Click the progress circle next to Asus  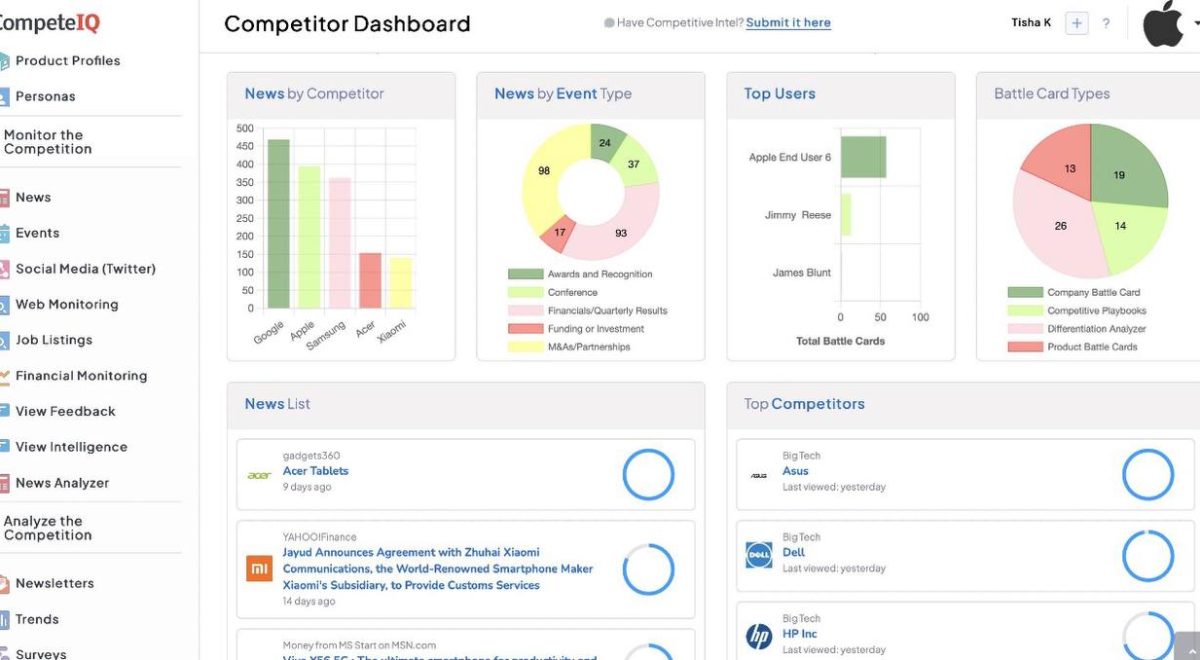(1148, 475)
